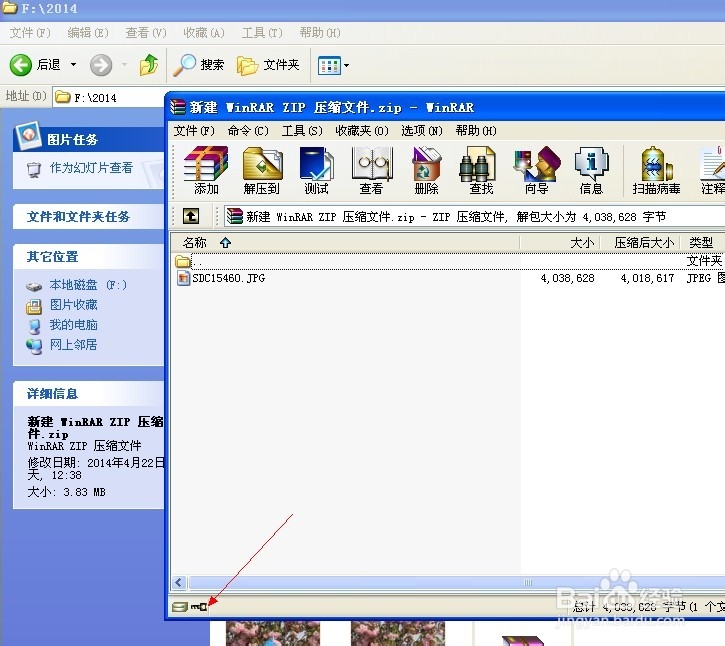Open WinRAR archive path dropdown field
The image size is (725, 646).
pos(474,216)
